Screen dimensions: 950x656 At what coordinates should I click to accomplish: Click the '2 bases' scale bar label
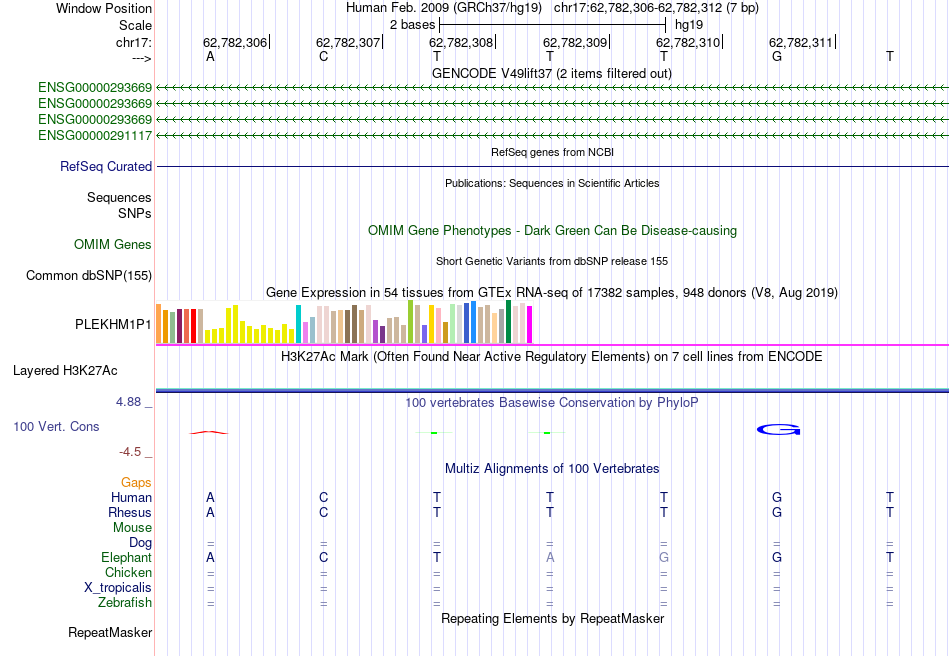pos(412,25)
